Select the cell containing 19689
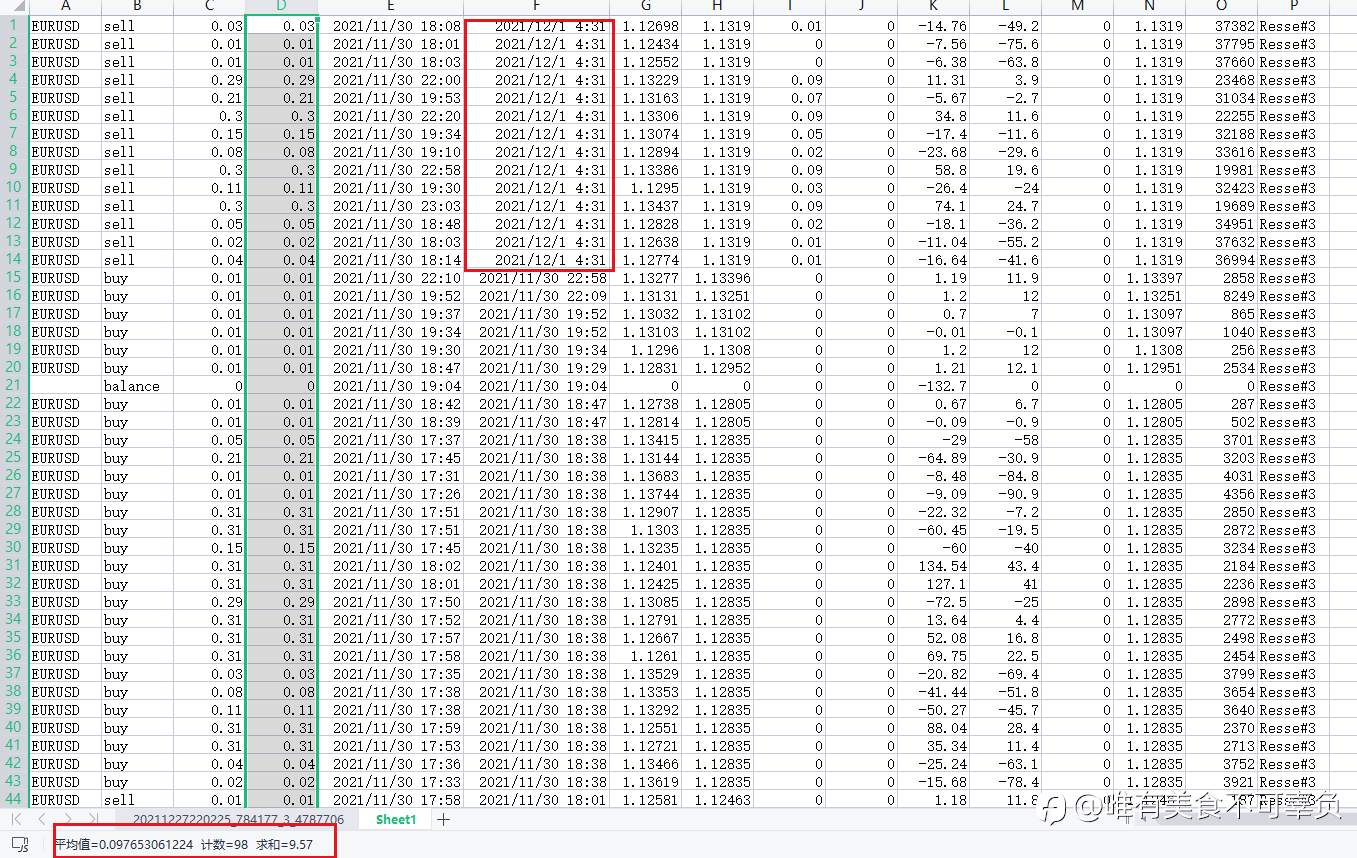 click(1222, 206)
